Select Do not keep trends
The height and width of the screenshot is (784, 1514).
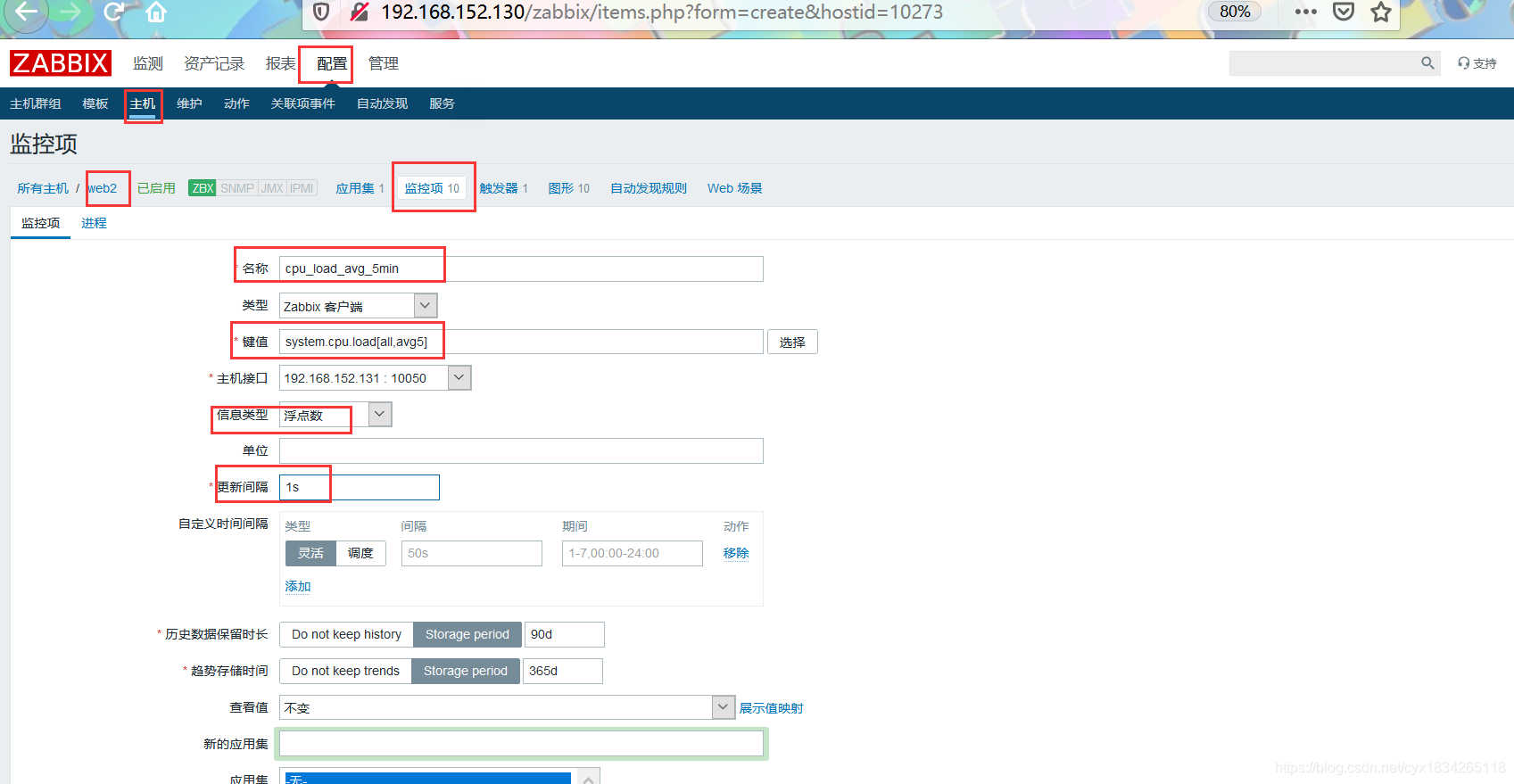click(x=345, y=671)
